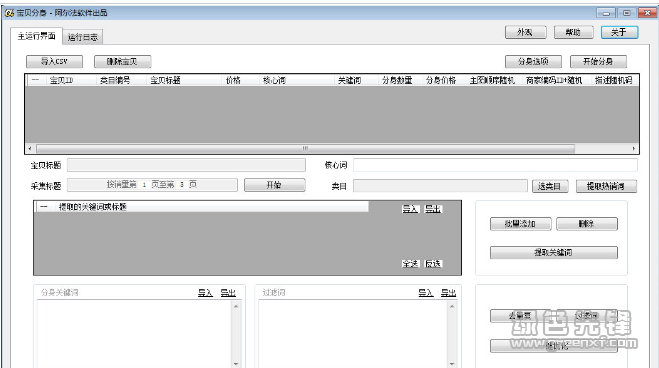659x368 pixels.
Task: Click 全选 link in keyword list
Action: pos(410,264)
